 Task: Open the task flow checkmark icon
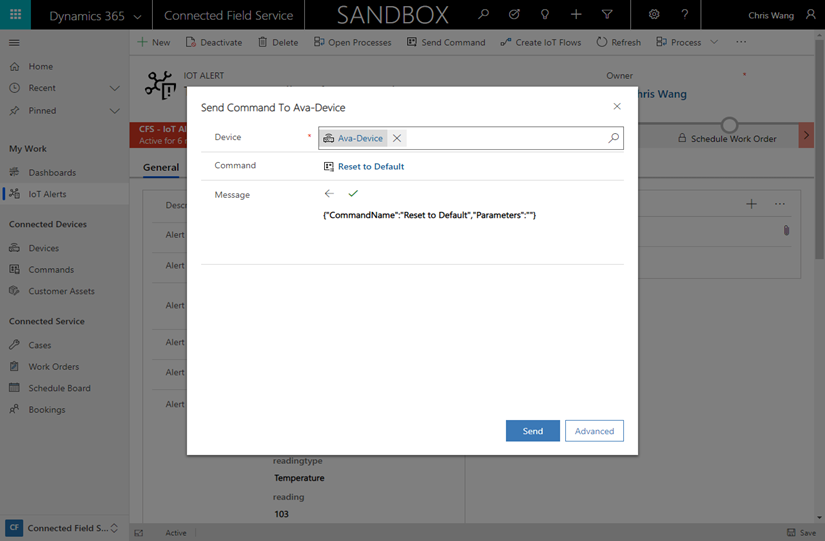coord(514,15)
